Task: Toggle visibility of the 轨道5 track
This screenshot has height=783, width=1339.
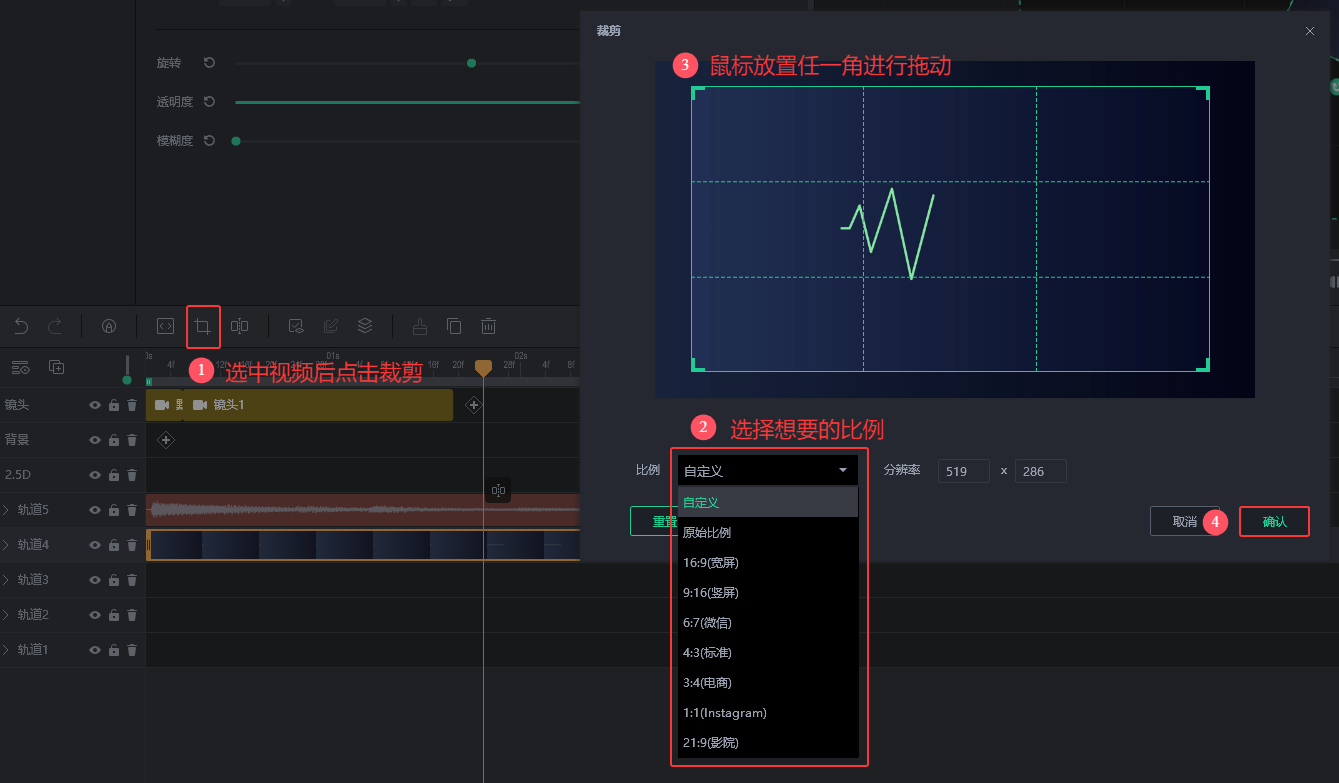Action: pos(95,510)
